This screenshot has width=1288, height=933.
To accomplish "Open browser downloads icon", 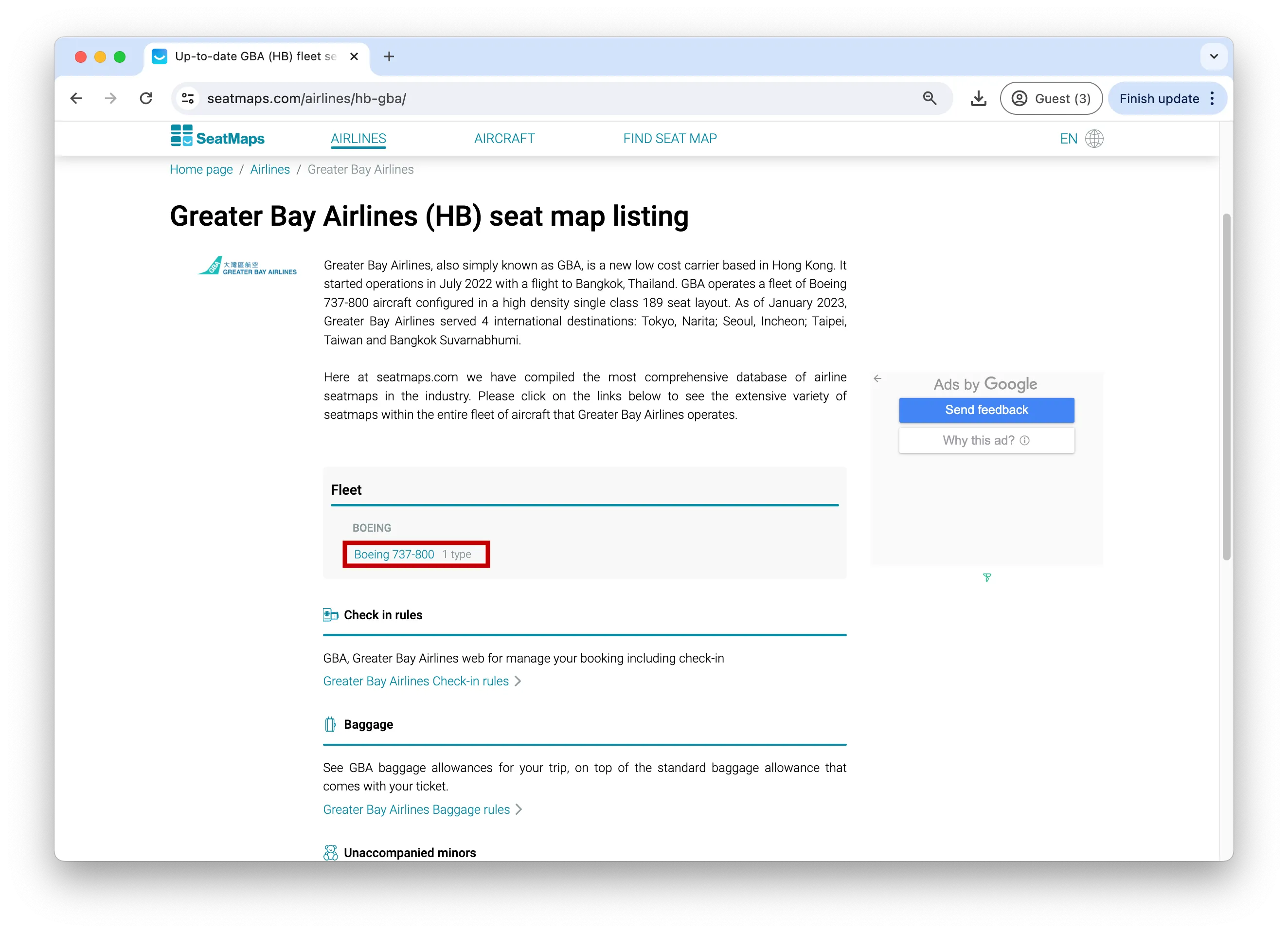I will tap(978, 98).
